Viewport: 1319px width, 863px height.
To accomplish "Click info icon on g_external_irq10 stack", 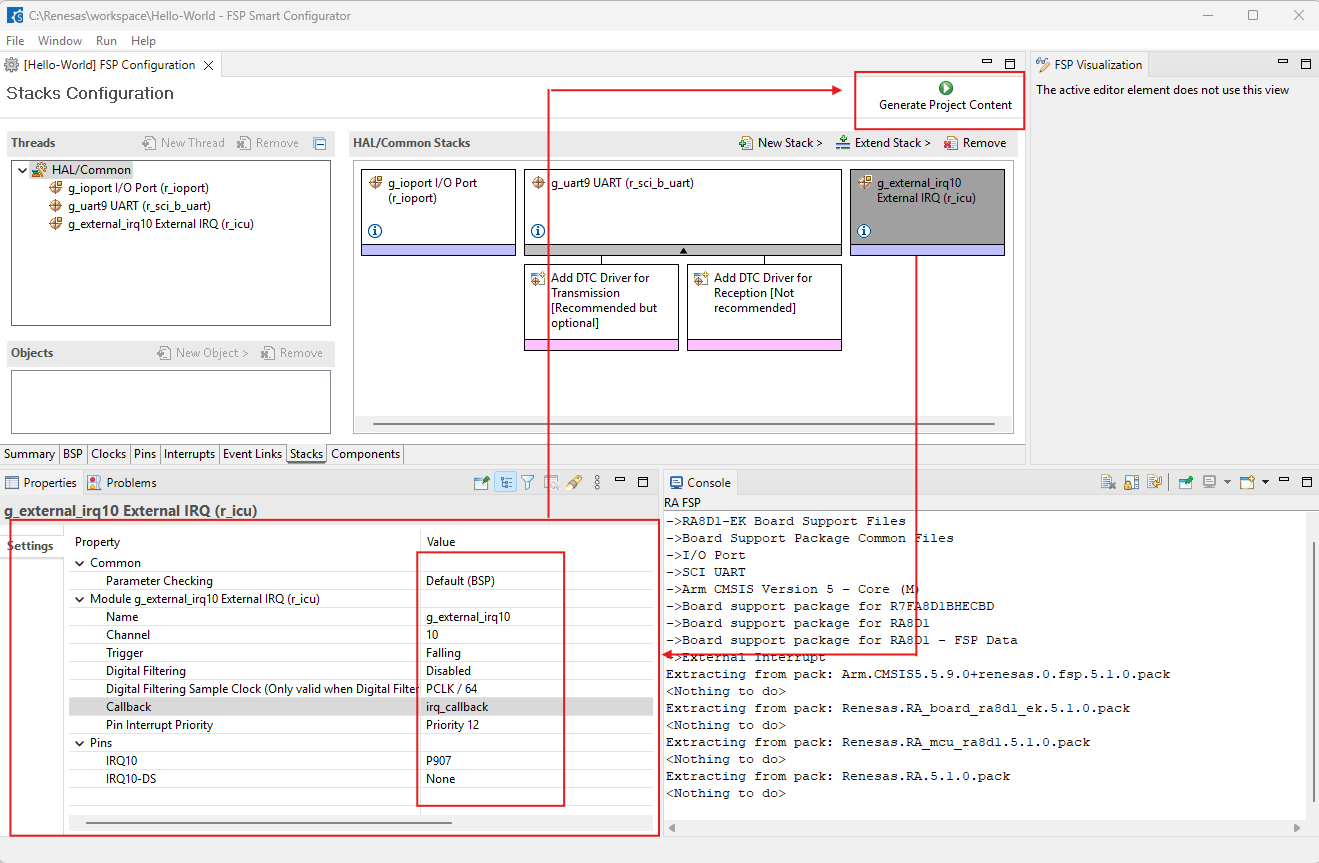I will [x=864, y=231].
